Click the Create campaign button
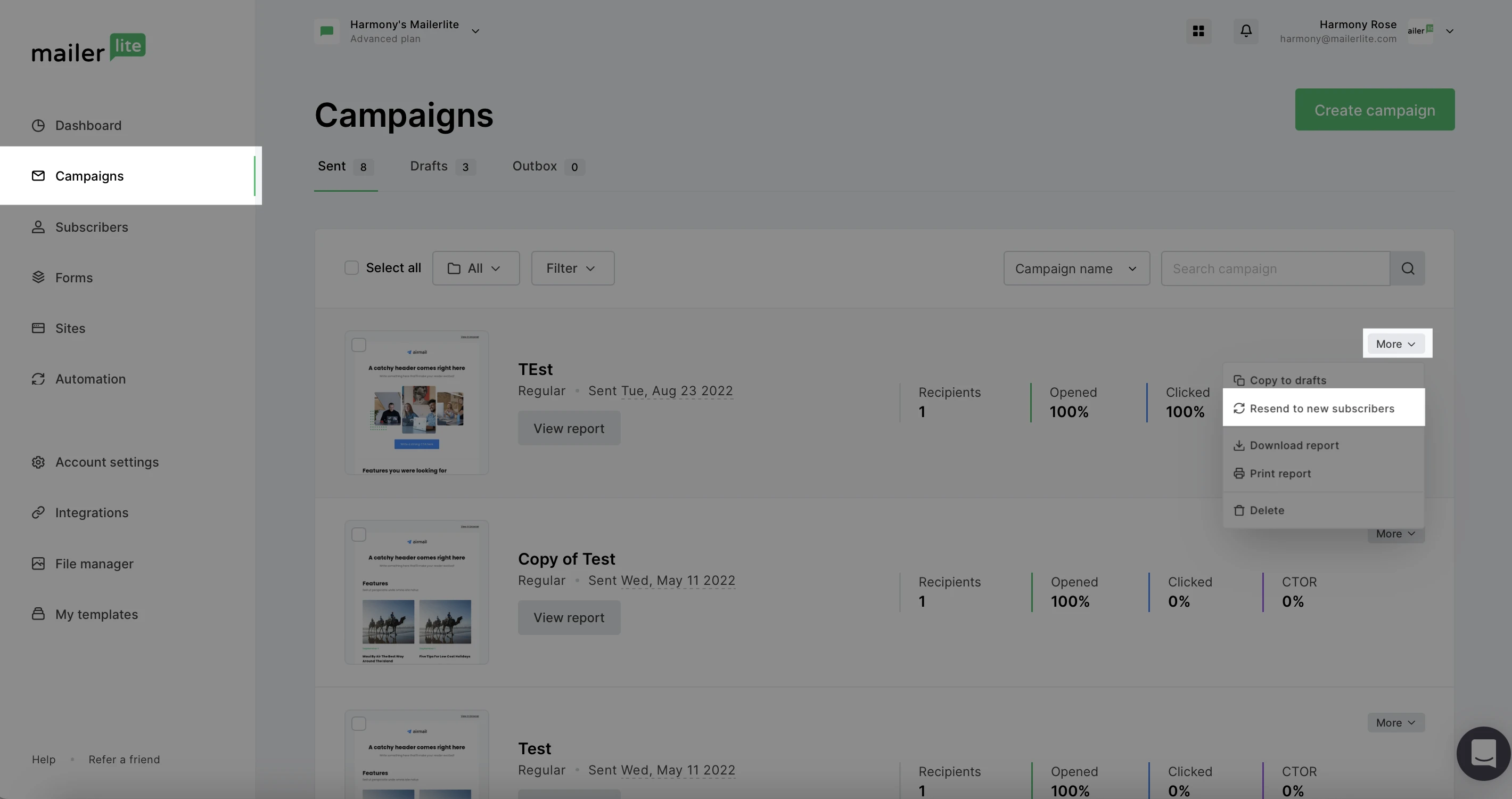This screenshot has width=1512, height=799. (1374, 110)
